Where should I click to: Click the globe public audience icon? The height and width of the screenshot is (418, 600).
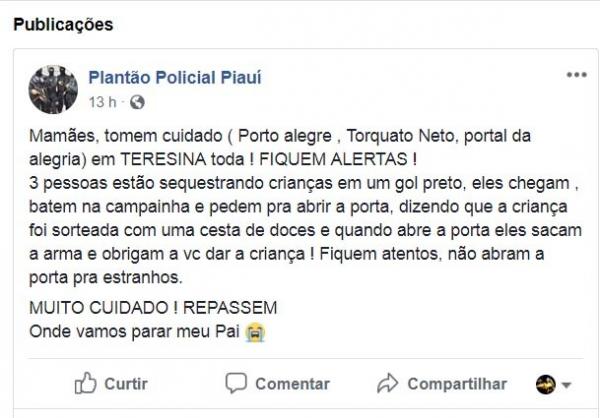tap(137, 102)
